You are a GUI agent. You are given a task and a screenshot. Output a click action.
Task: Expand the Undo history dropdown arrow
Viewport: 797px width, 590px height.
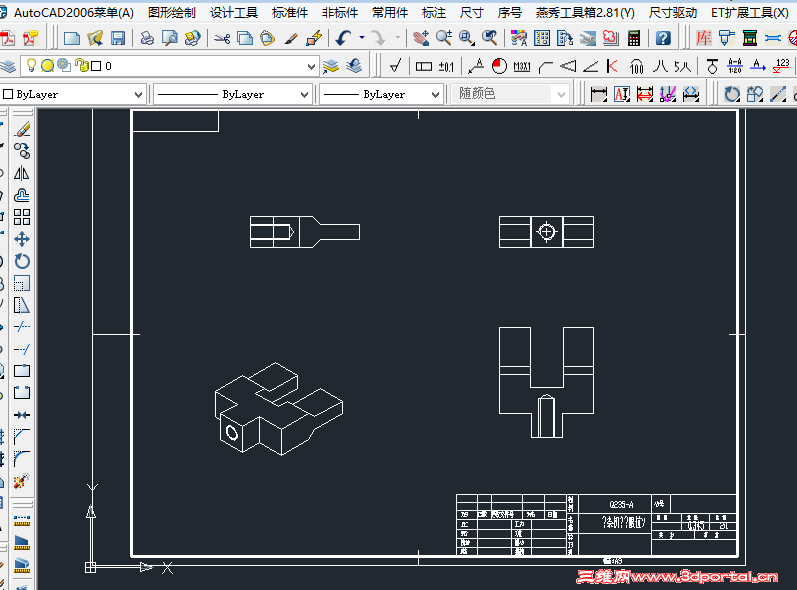coord(362,38)
